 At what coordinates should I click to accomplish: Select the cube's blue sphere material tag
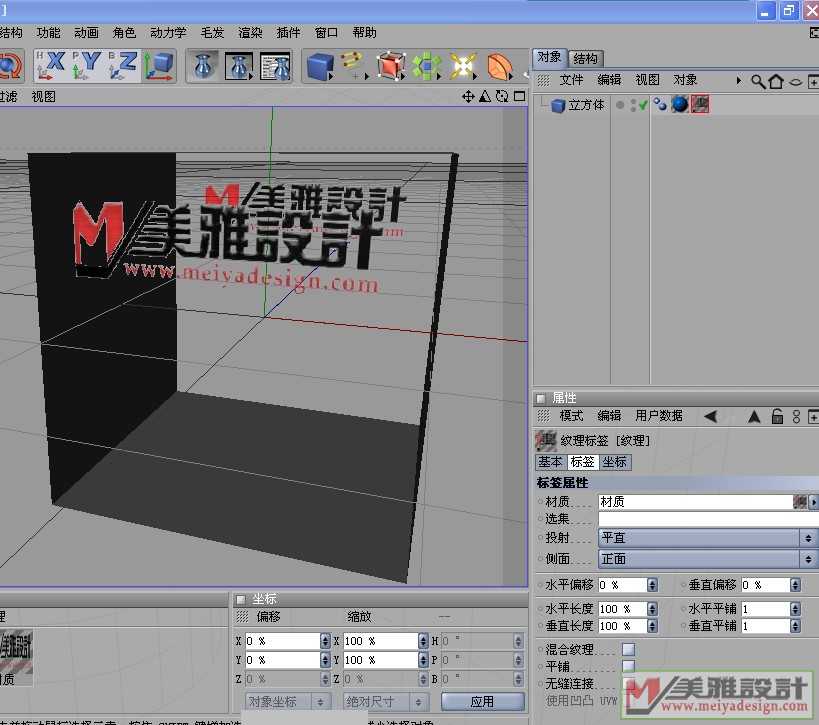(x=680, y=104)
